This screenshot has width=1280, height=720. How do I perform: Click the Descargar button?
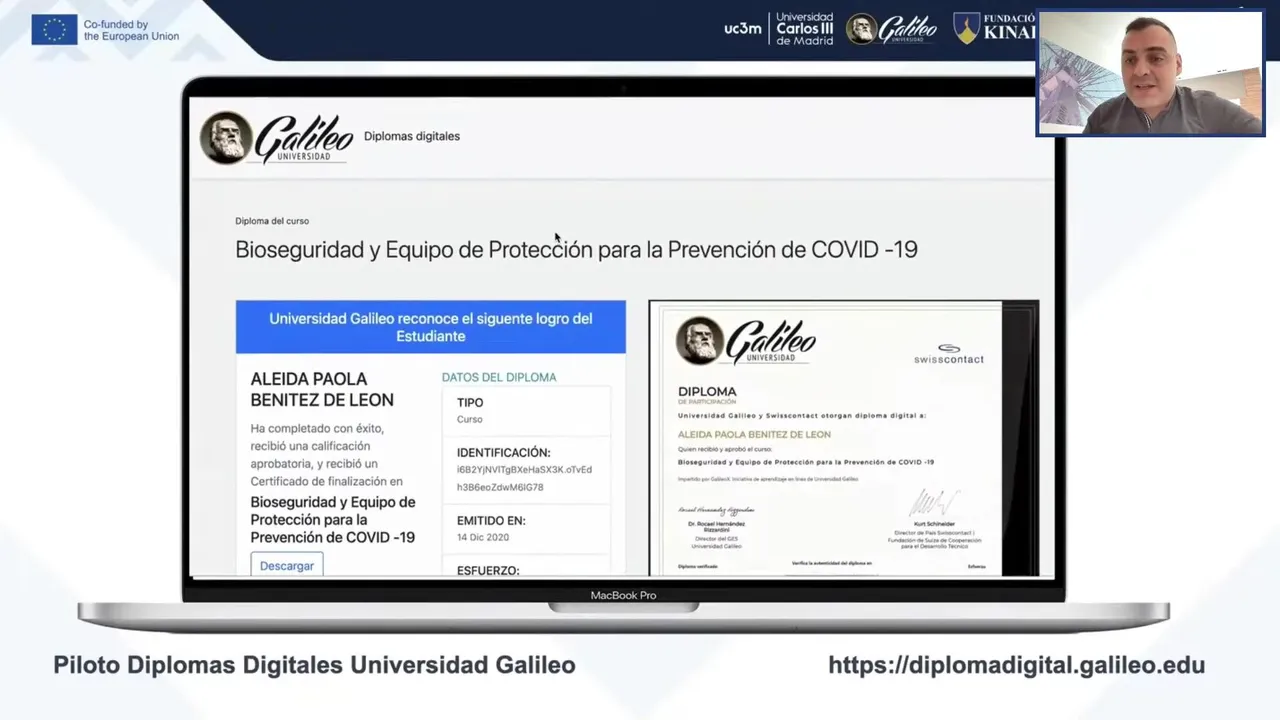[x=287, y=565]
